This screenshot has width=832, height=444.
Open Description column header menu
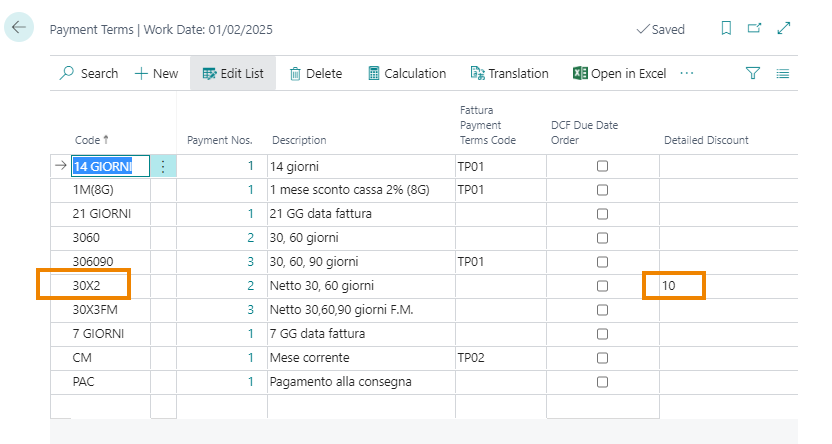point(299,140)
